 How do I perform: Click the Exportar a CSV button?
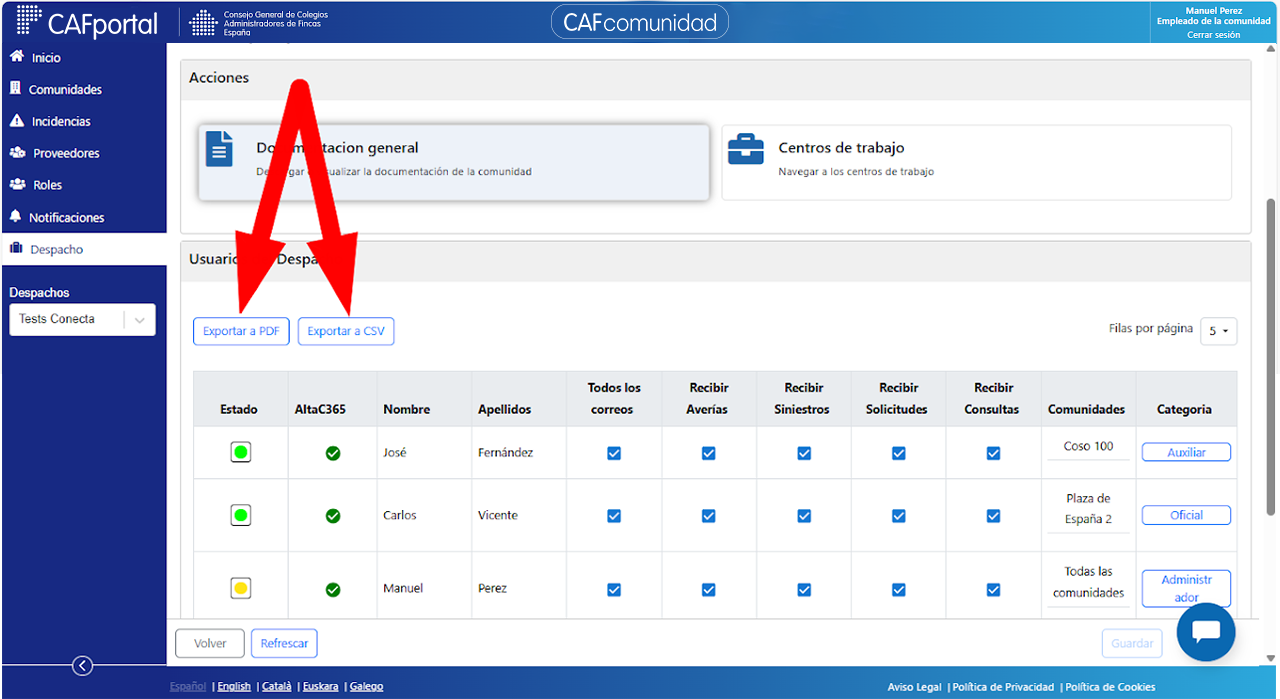(x=346, y=331)
